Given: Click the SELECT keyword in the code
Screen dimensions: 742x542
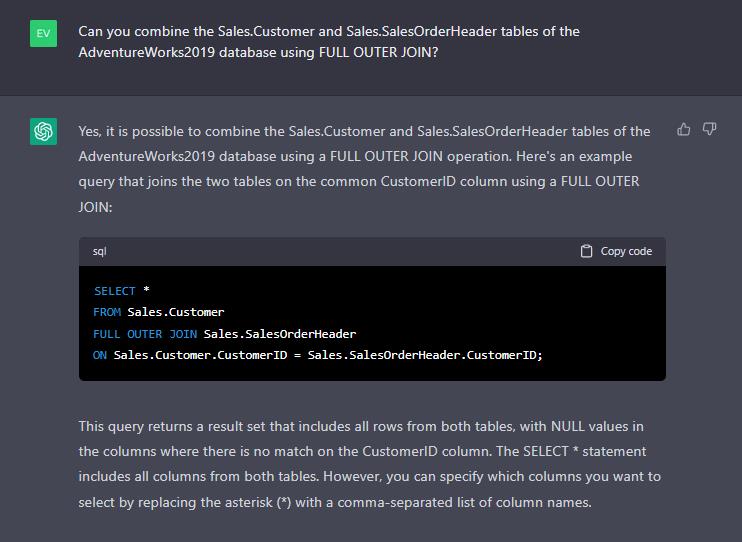Looking at the screenshot, I should (x=114, y=291).
